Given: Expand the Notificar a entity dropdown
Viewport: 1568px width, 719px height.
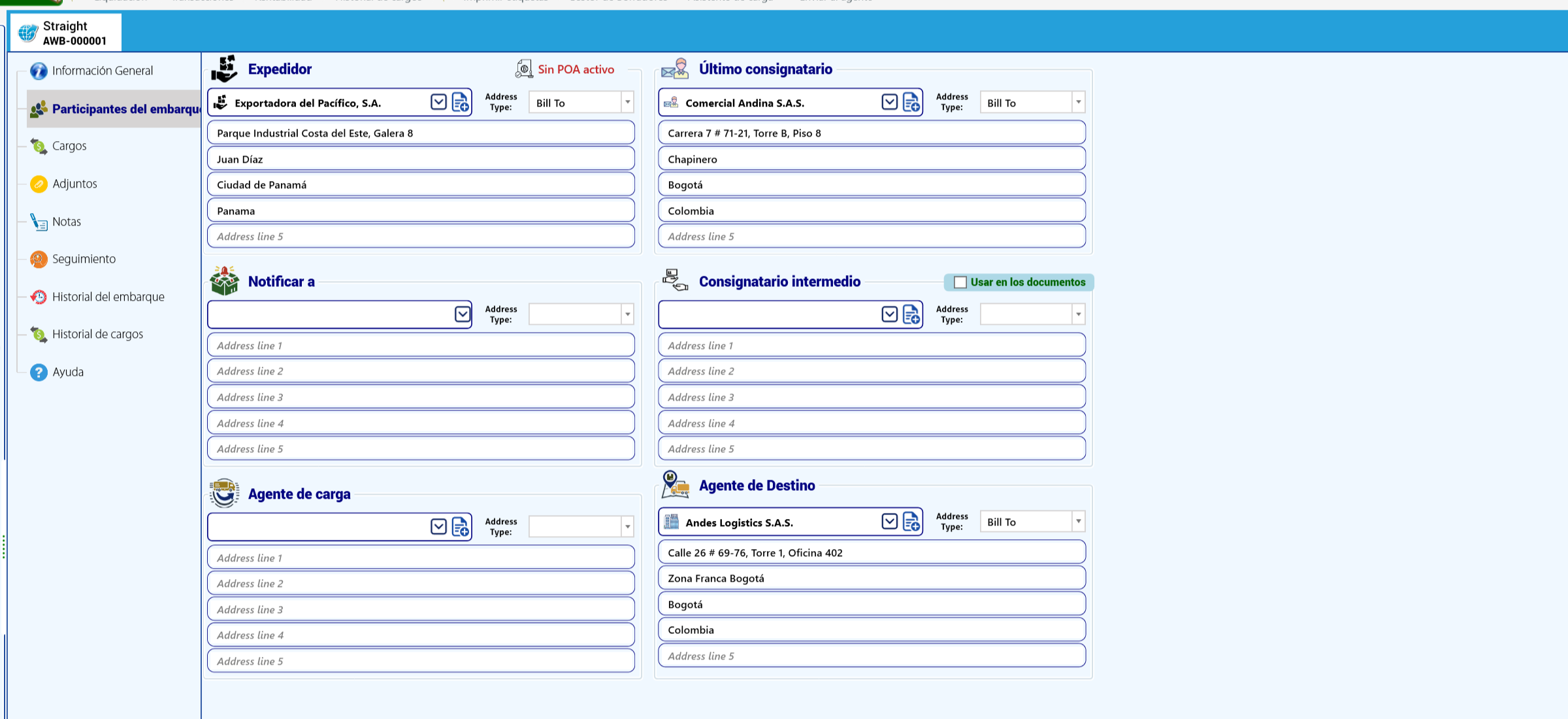Looking at the screenshot, I should click(463, 314).
